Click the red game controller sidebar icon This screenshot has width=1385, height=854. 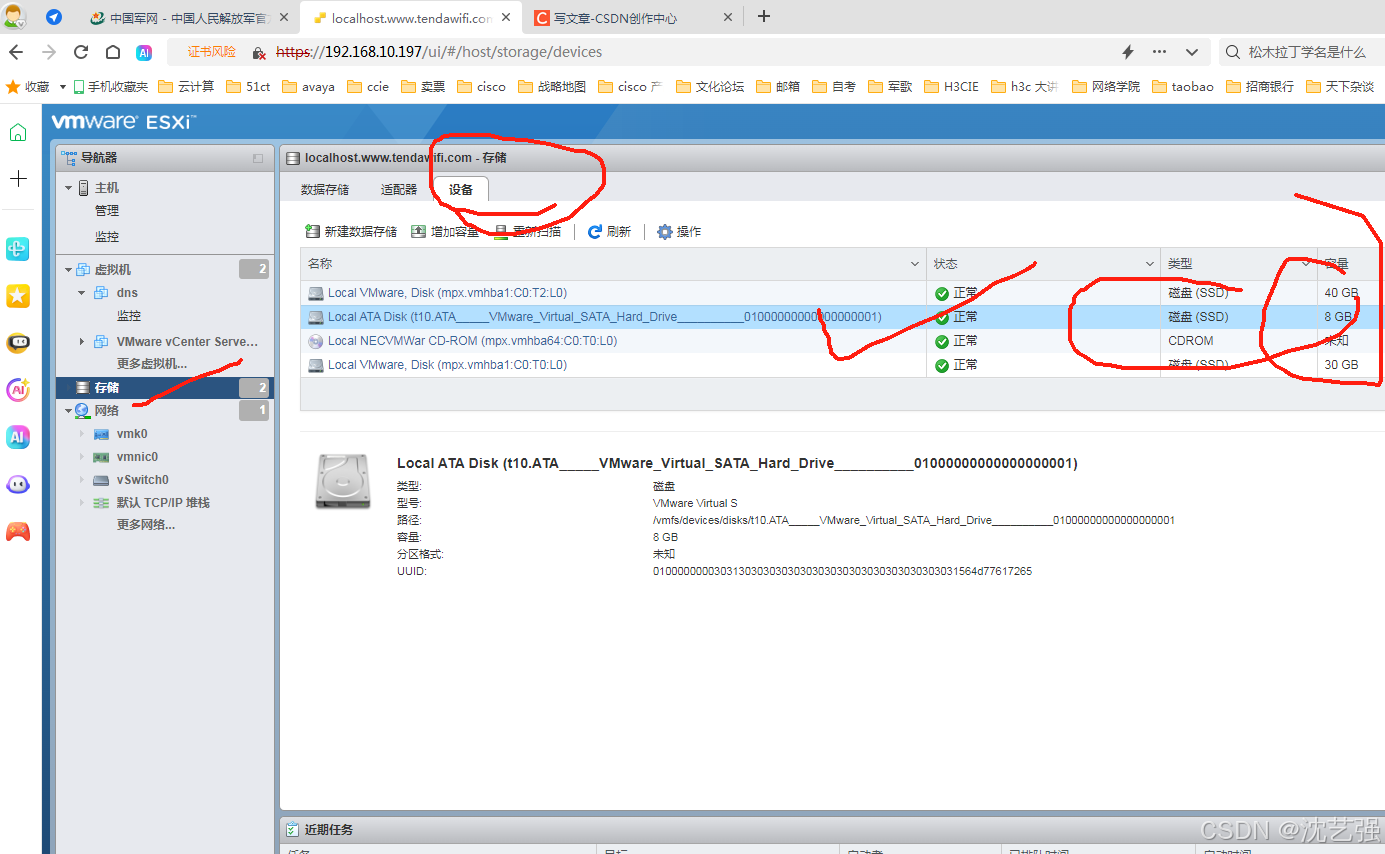pyautogui.click(x=18, y=530)
